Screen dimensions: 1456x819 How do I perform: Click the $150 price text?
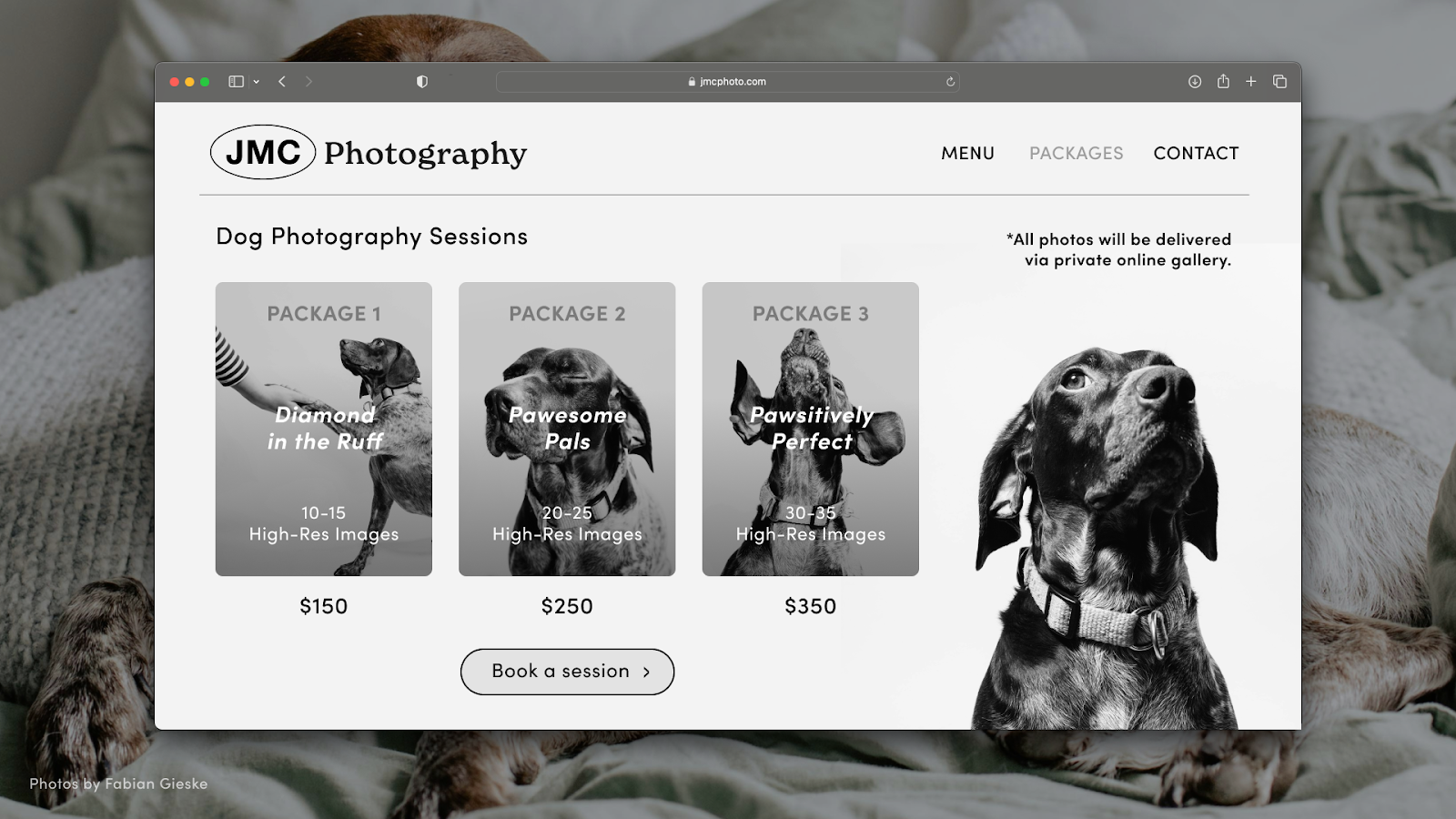pyautogui.click(x=324, y=606)
